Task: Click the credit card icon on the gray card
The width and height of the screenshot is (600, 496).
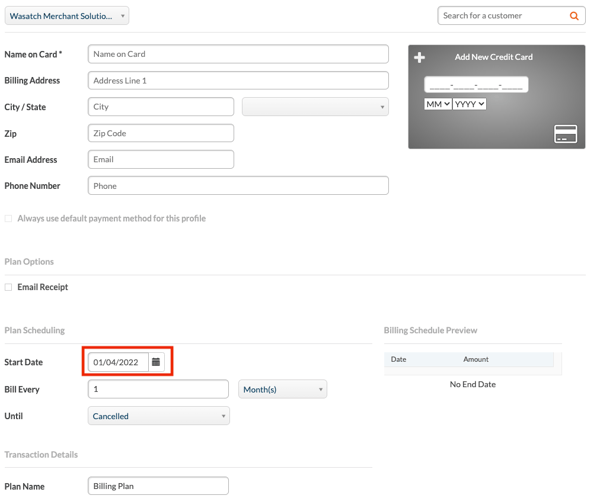Action: tap(566, 134)
